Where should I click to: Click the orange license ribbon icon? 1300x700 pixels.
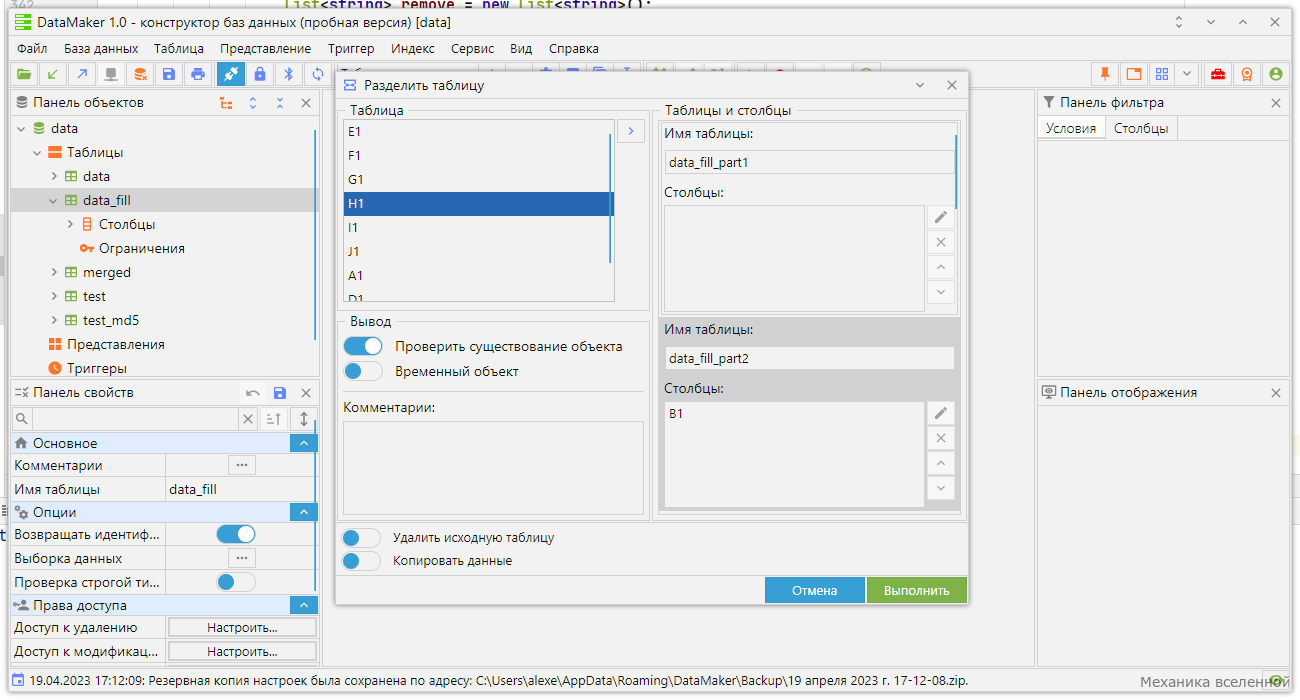(x=1247, y=74)
